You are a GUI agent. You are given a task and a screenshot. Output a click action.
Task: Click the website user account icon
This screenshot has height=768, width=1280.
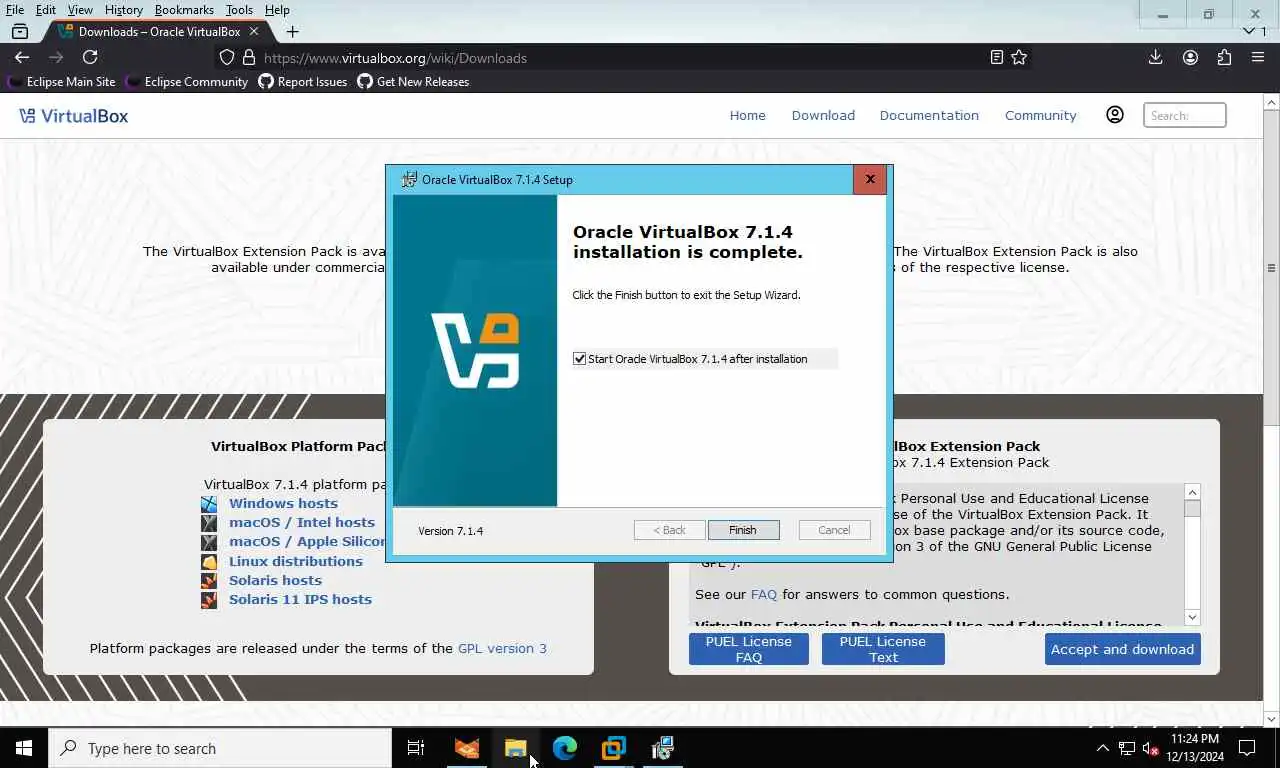[x=1115, y=115]
